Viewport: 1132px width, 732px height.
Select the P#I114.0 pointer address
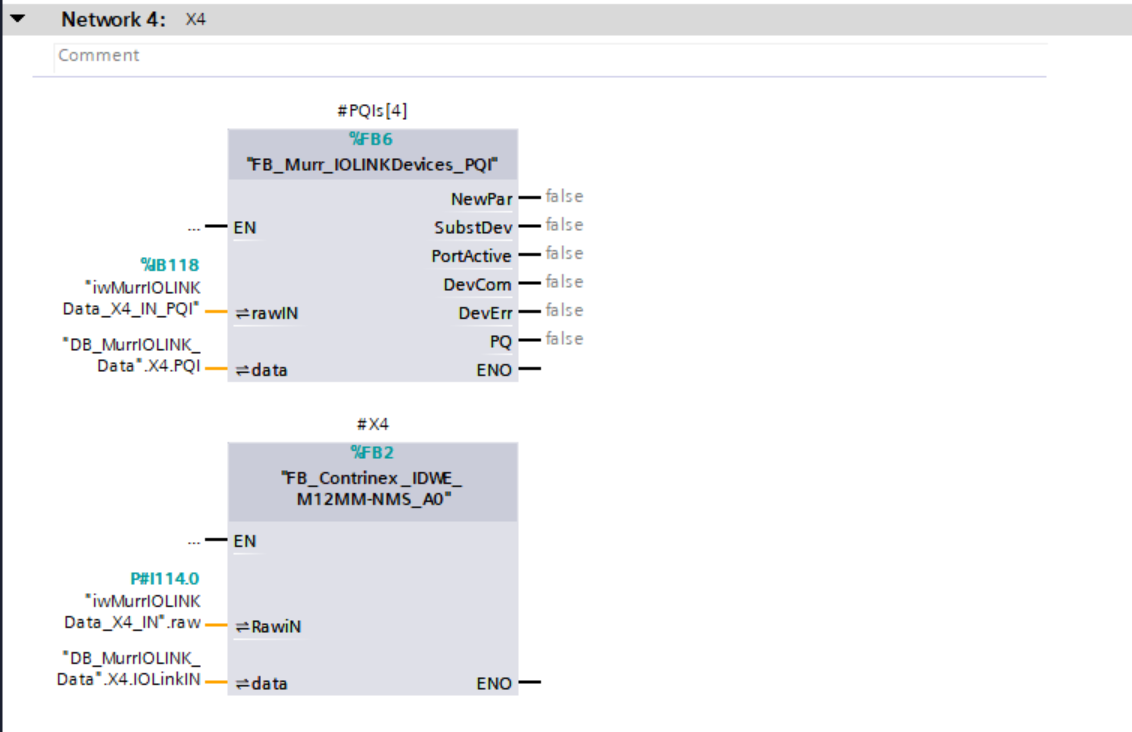(x=165, y=578)
